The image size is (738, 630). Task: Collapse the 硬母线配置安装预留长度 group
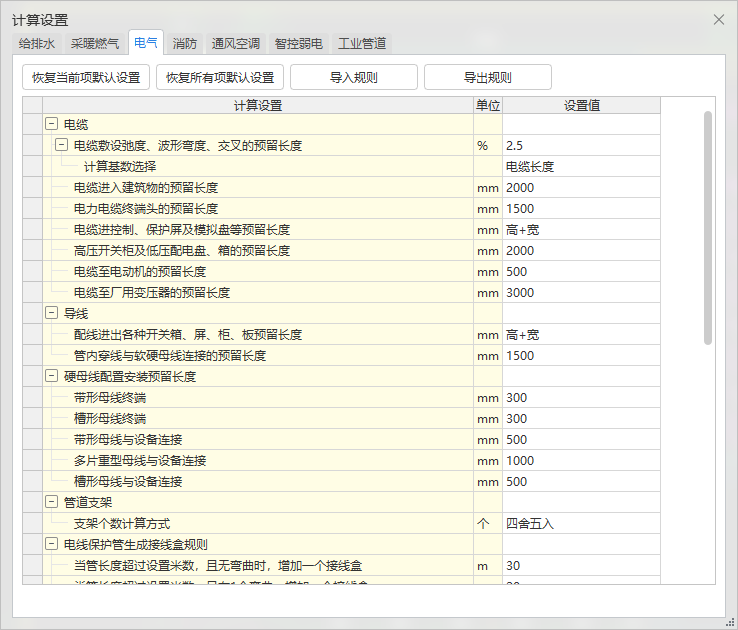tap(51, 376)
